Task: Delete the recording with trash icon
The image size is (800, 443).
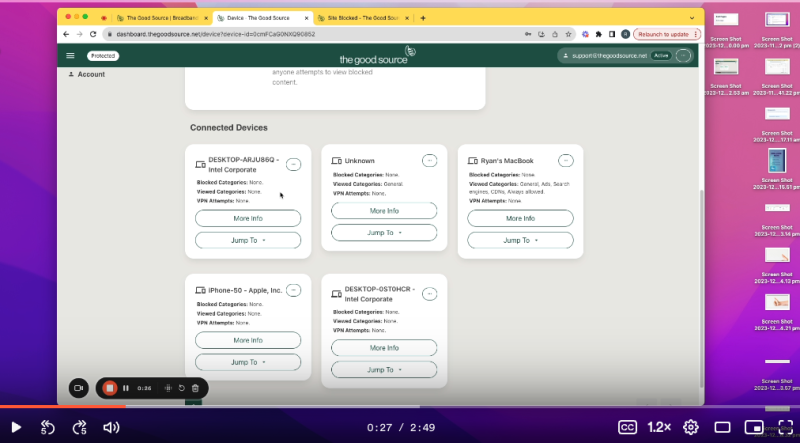Action: click(x=195, y=388)
